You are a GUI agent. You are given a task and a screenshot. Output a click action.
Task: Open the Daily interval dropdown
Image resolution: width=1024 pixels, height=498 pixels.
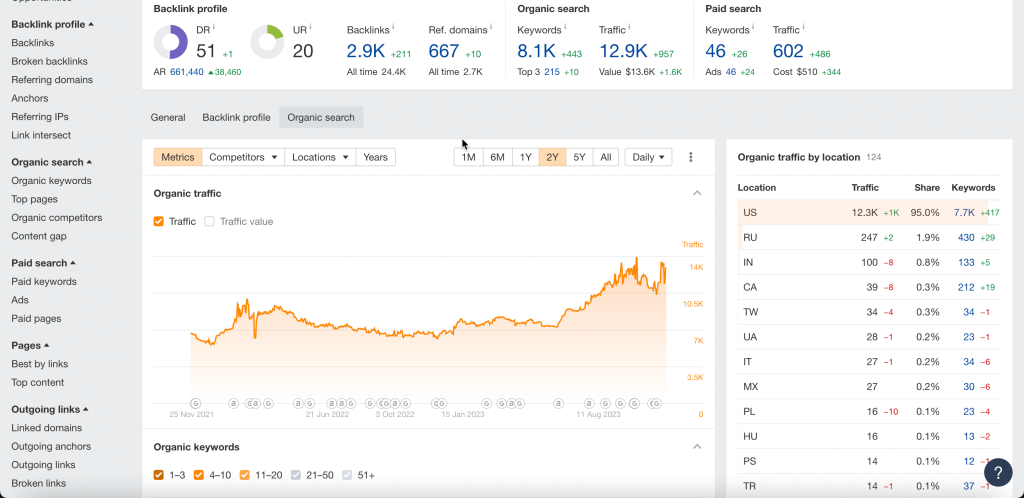point(648,157)
